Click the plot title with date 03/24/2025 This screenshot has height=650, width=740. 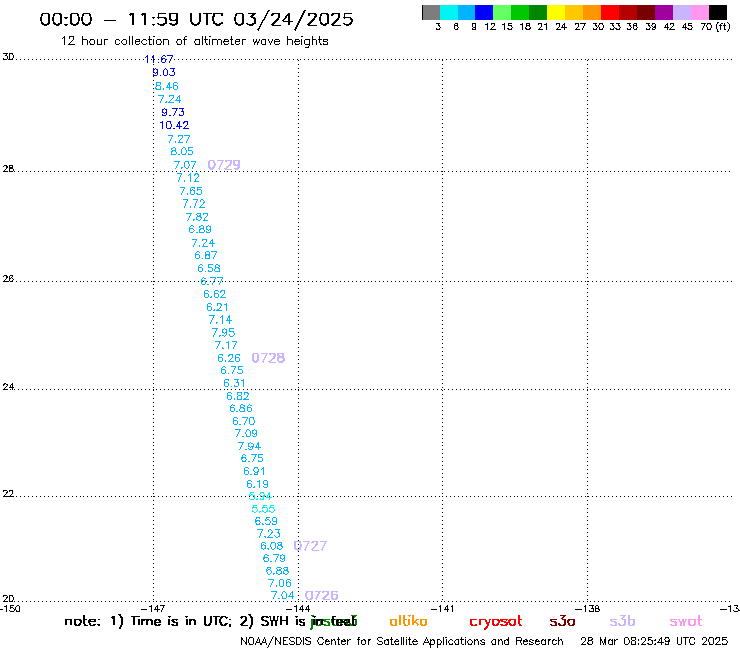[196, 19]
